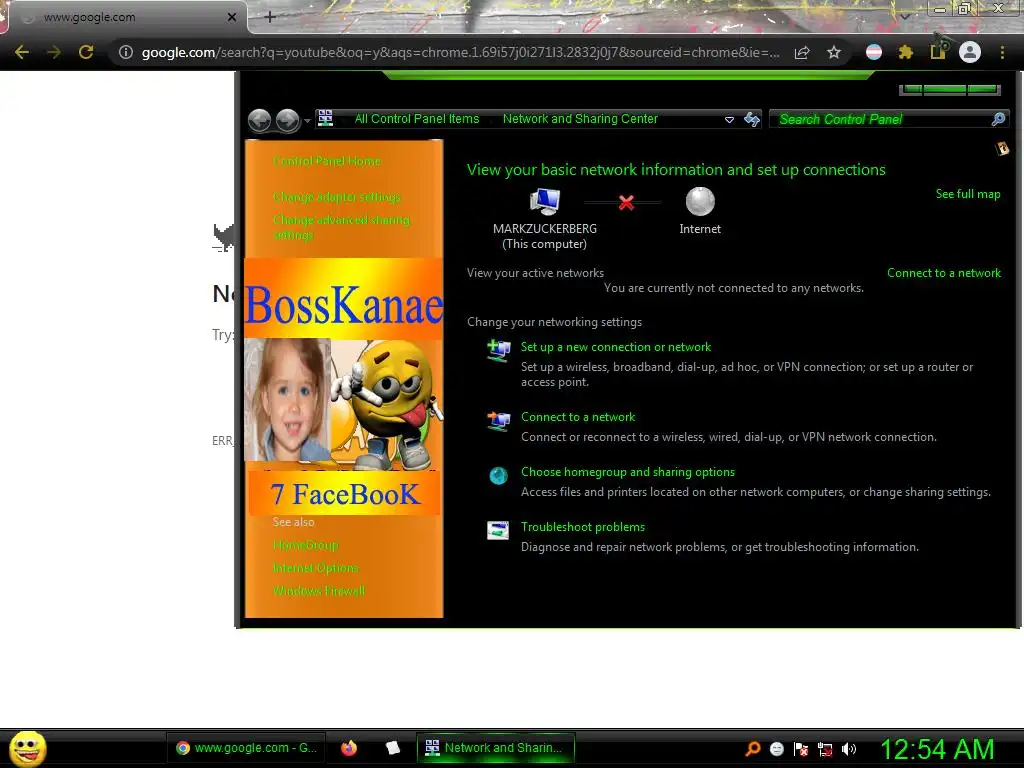The height and width of the screenshot is (768, 1024).
Task: Click the share page icon in Chrome
Action: click(802, 52)
